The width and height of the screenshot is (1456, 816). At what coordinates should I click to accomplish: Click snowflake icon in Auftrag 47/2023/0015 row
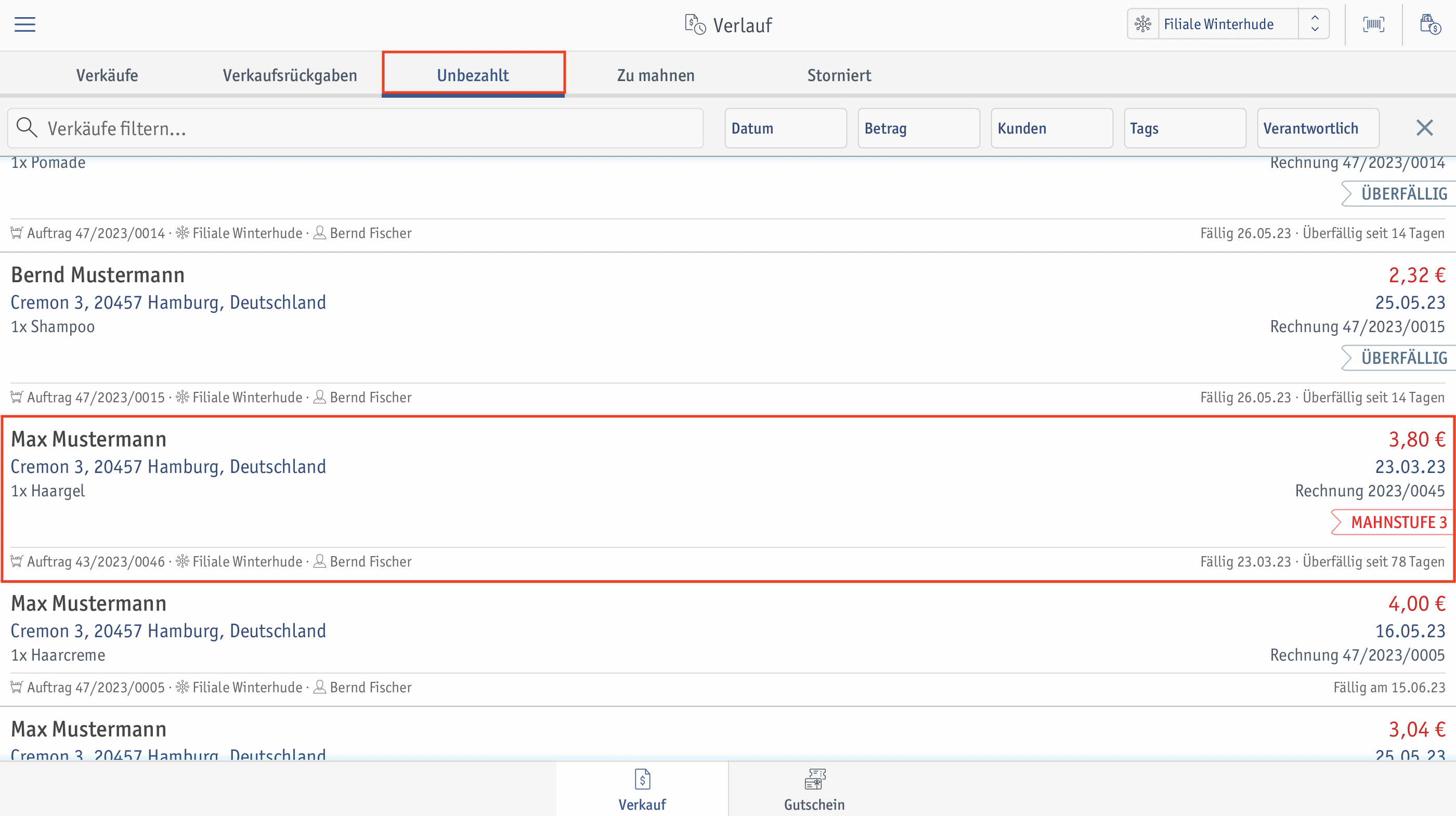pyautogui.click(x=183, y=397)
